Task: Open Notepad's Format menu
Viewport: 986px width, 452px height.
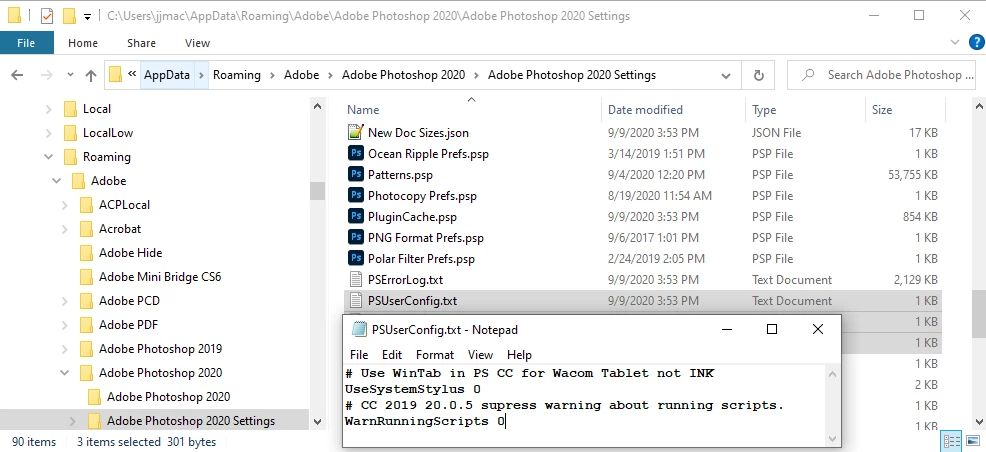Action: pos(435,355)
